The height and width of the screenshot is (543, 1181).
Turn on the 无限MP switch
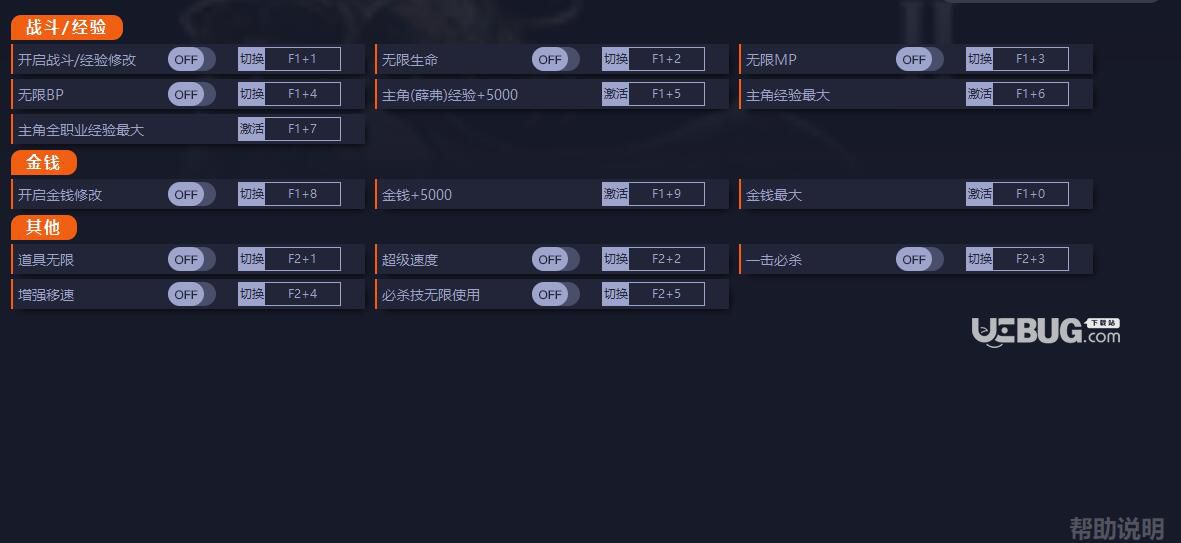(x=919, y=59)
